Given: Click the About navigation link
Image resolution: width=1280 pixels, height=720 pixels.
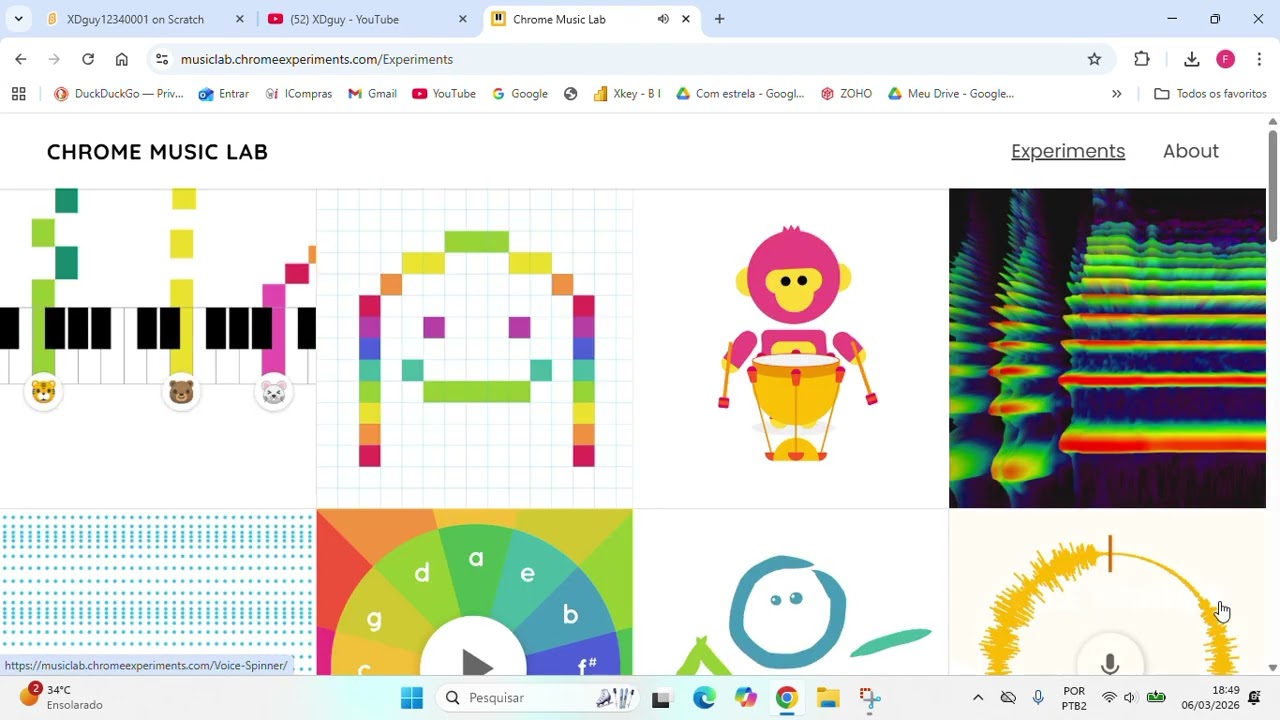Looking at the screenshot, I should [x=1191, y=151].
